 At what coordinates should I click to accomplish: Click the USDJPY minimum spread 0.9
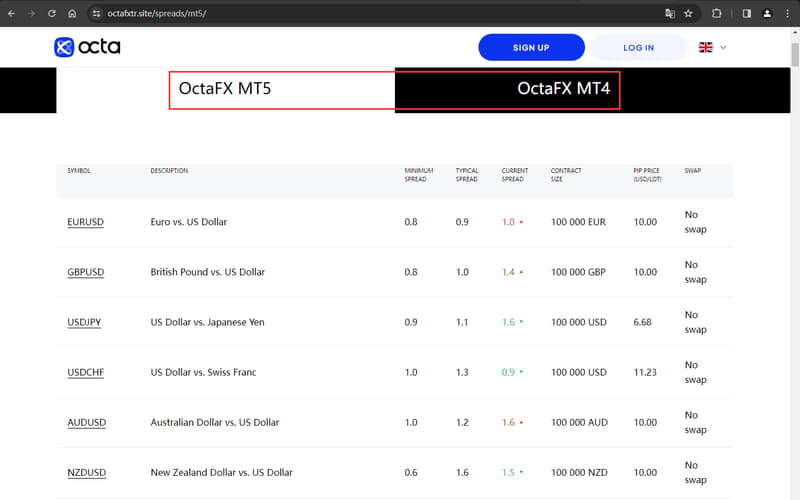[x=411, y=322]
